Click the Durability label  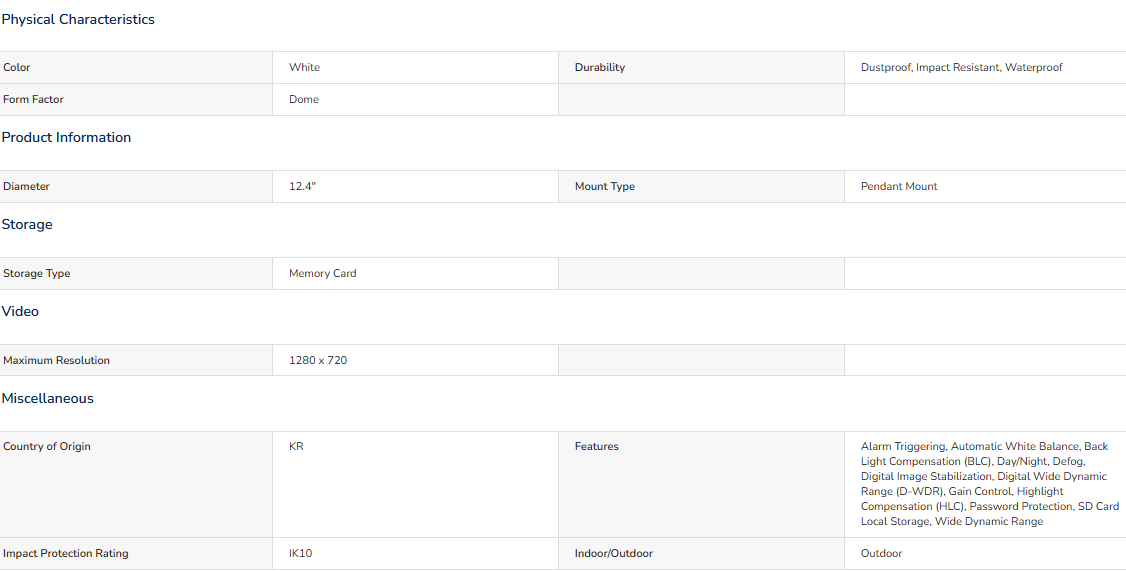tap(600, 68)
